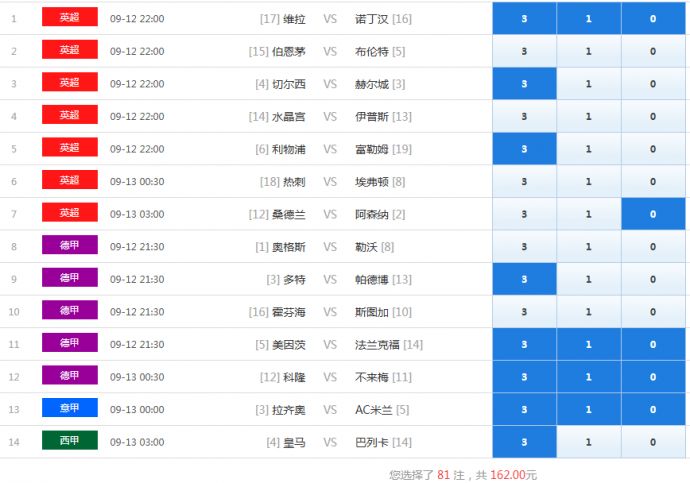Choose 1 for 奥格斯 vs 勒沃
This screenshot has width=690, height=483.
[589, 246]
